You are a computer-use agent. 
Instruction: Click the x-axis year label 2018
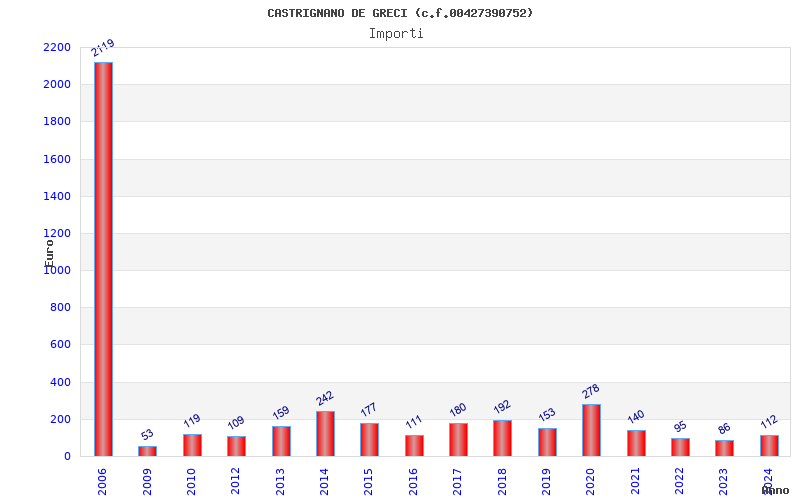(502, 482)
